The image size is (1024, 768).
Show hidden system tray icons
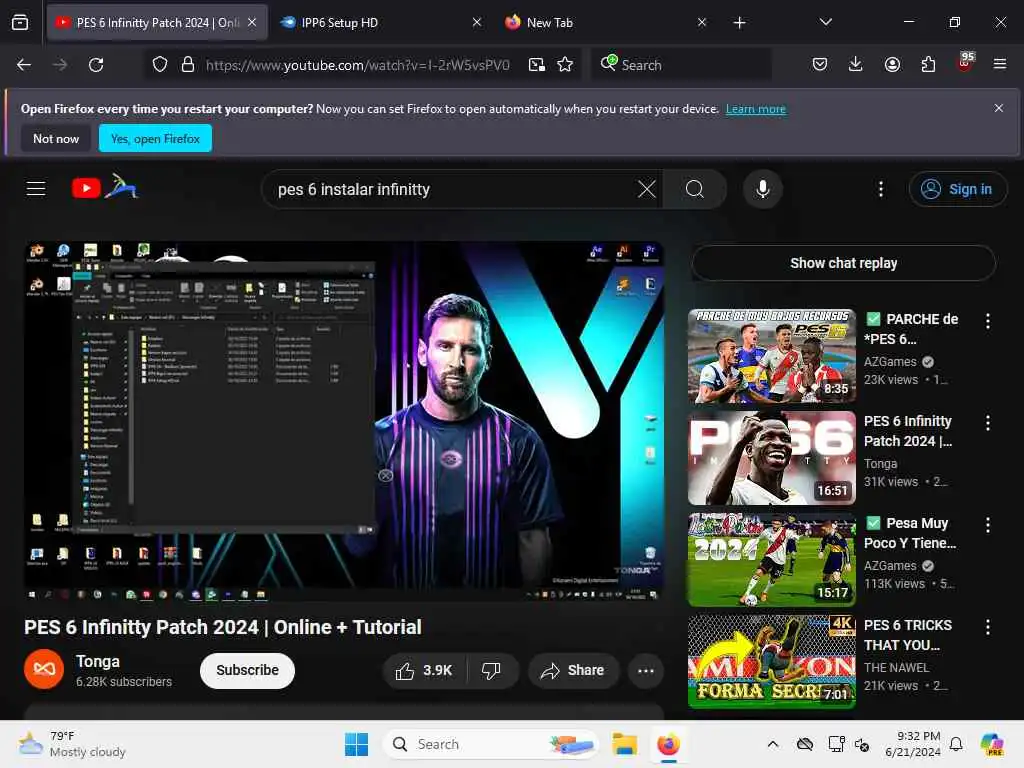coord(773,744)
